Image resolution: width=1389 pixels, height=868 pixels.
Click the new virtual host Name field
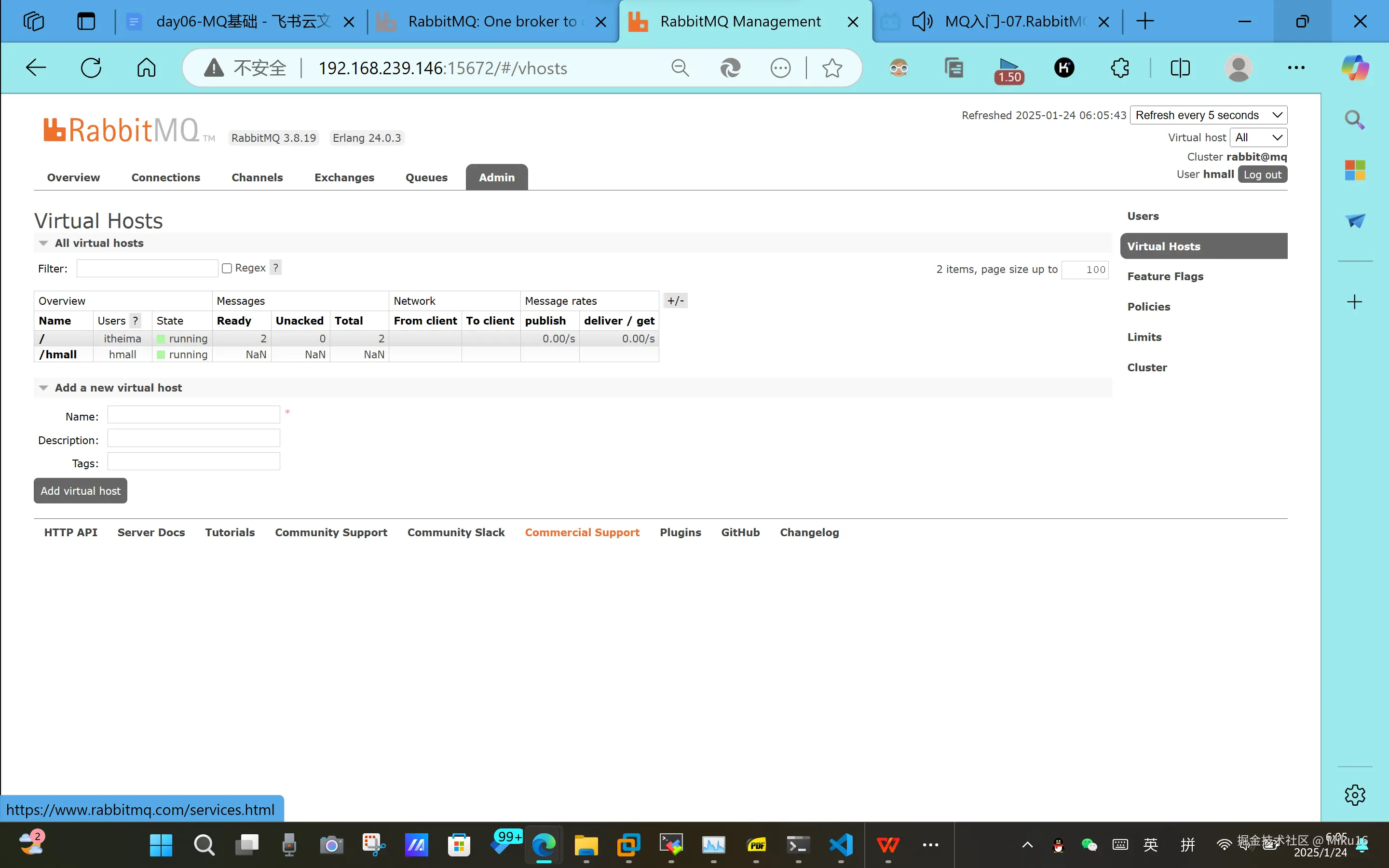[193, 415]
